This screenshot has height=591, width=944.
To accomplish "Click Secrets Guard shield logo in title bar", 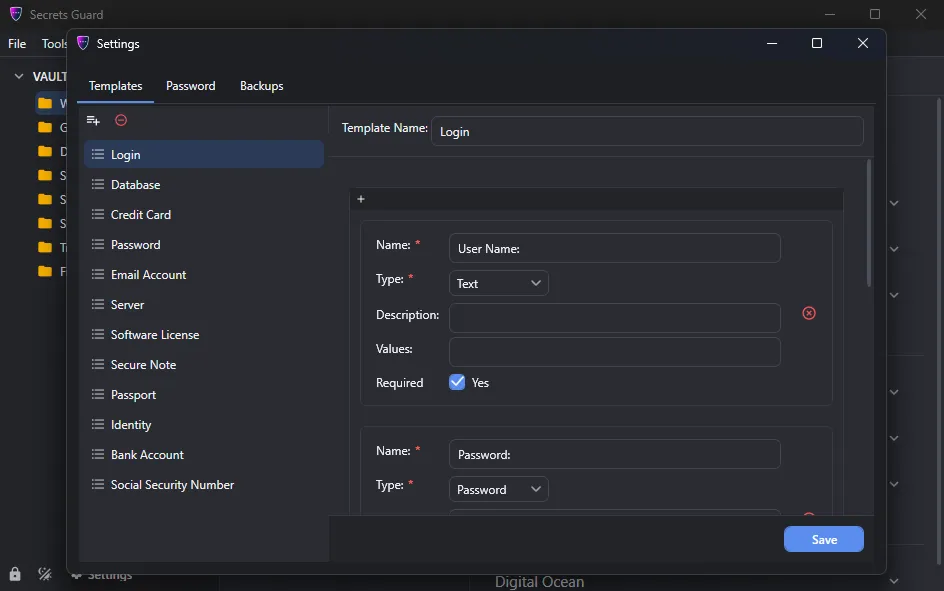I will click(16, 14).
